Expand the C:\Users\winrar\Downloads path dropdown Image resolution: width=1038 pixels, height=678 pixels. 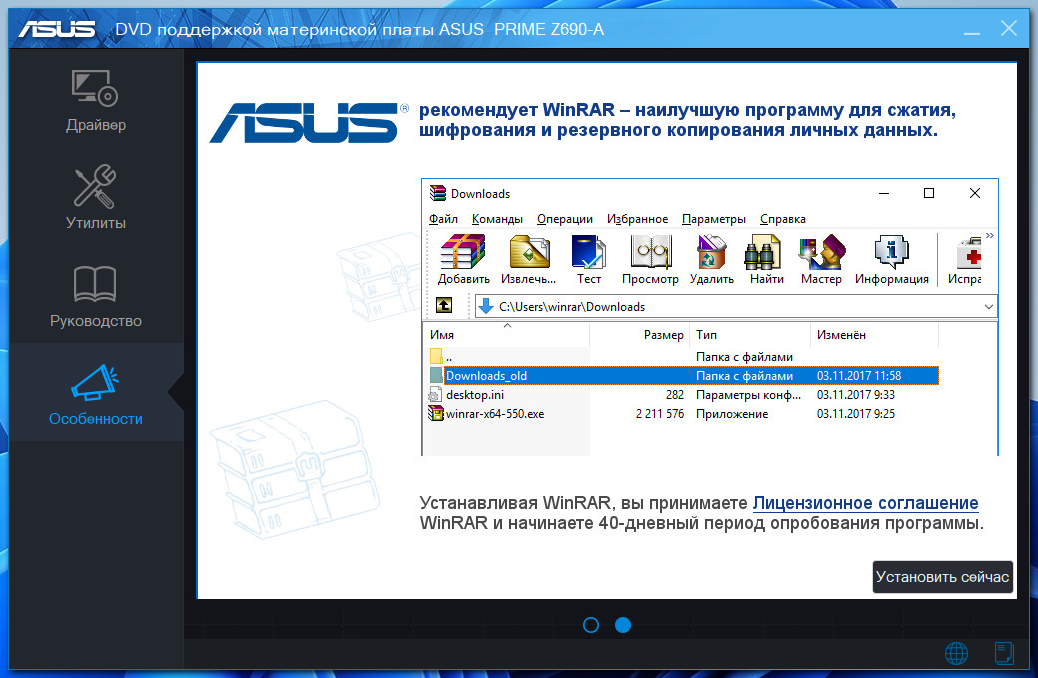988,307
